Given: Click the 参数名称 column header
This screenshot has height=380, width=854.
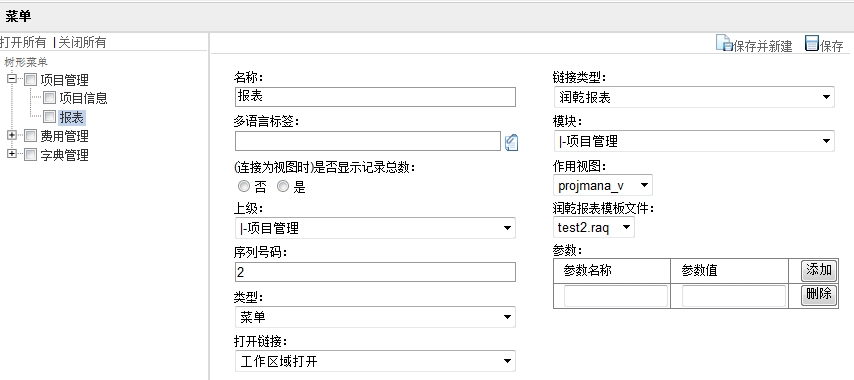Looking at the screenshot, I should point(588,271).
